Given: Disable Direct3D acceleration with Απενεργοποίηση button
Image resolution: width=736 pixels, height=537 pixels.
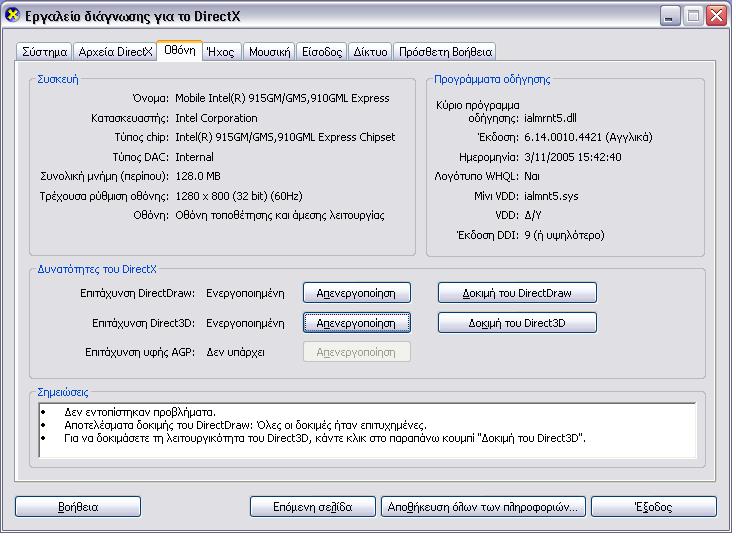Looking at the screenshot, I should point(357,323).
